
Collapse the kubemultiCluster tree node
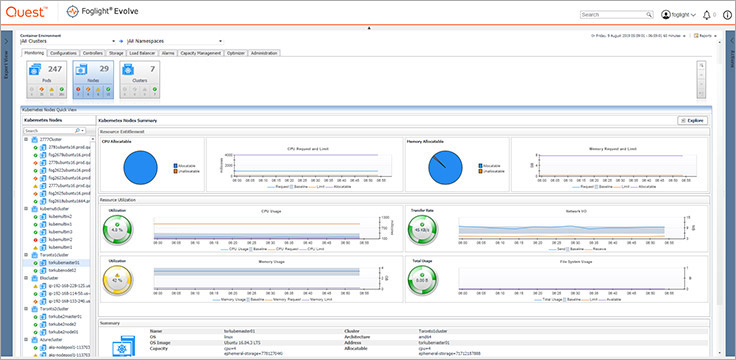pyautogui.click(x=26, y=209)
